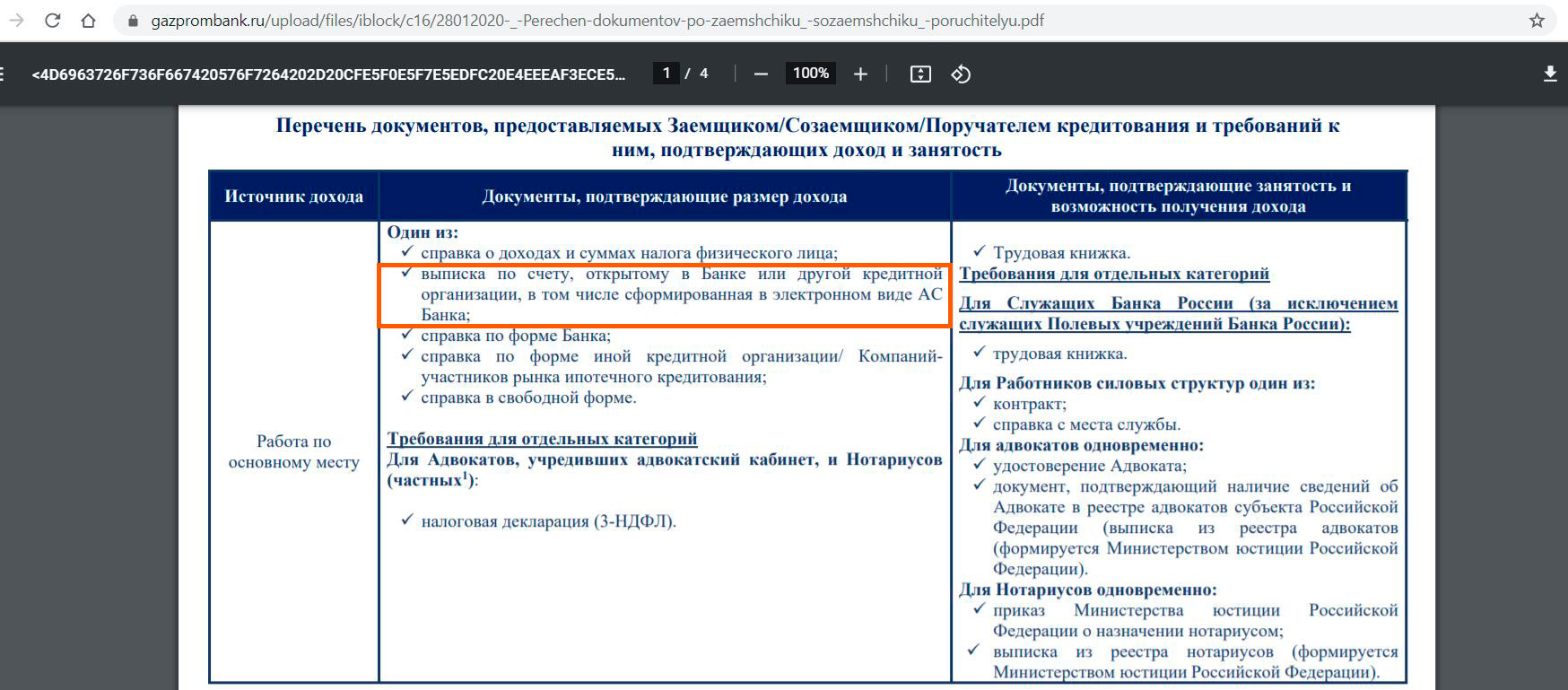
Task: Click 'Документы, подтверждающие занятость' header
Action: (1178, 196)
